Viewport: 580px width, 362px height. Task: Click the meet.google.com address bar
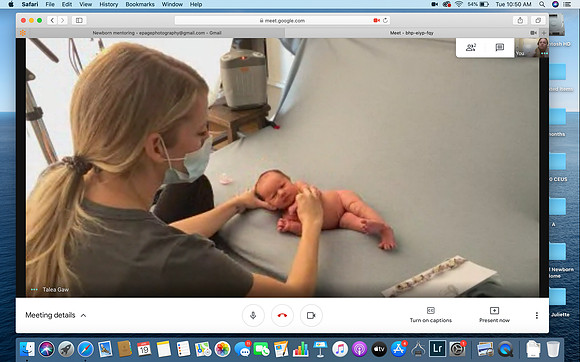click(283, 20)
